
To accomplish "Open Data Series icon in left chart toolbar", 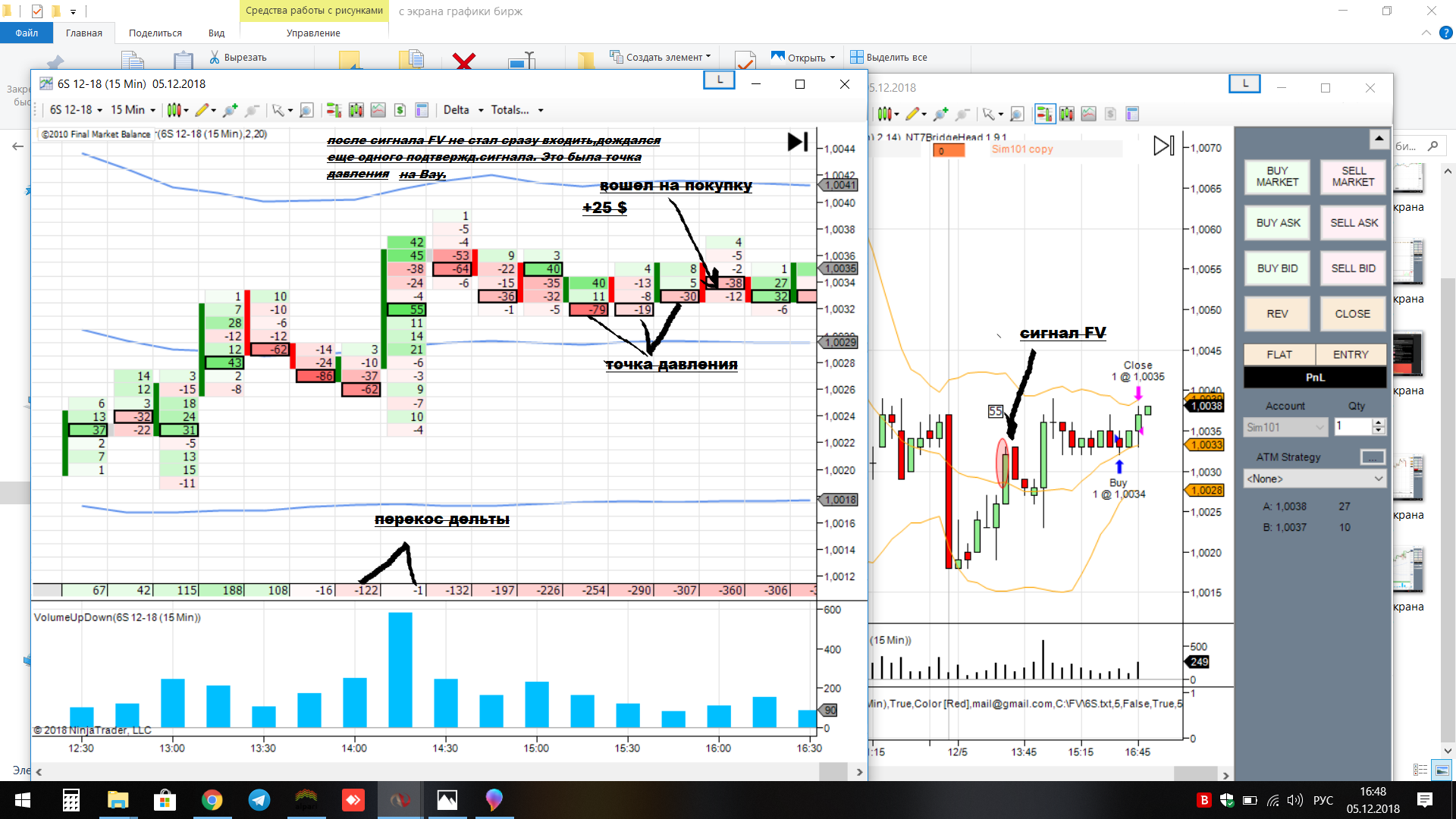I will click(x=356, y=111).
